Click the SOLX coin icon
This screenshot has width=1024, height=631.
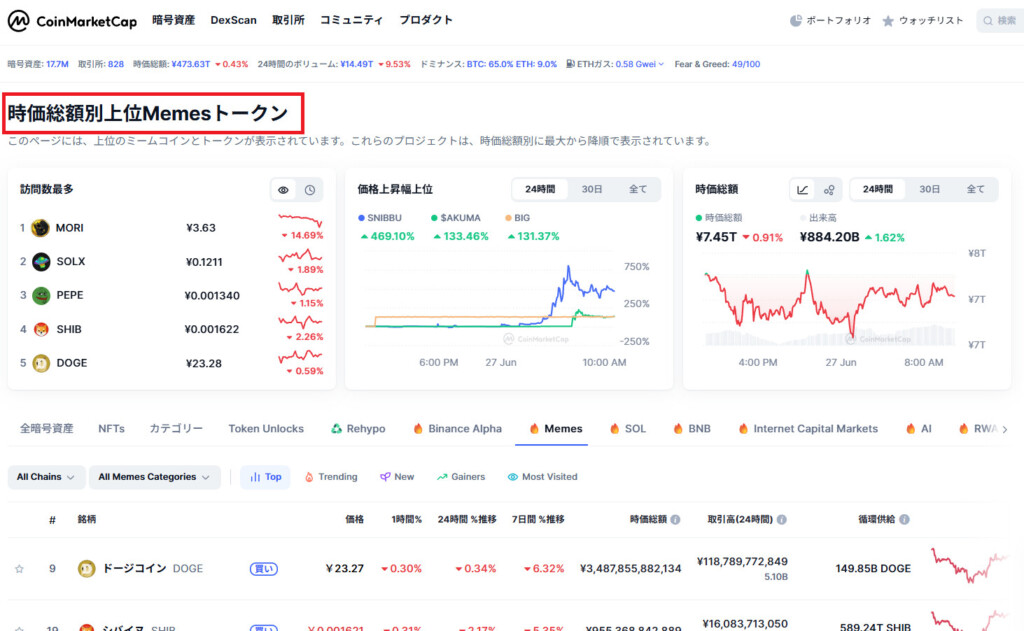40,262
